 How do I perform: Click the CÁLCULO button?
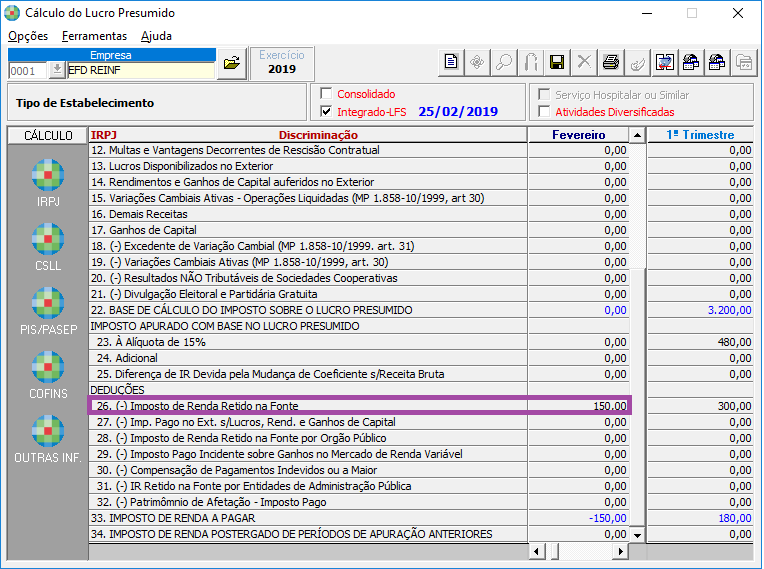(48, 135)
